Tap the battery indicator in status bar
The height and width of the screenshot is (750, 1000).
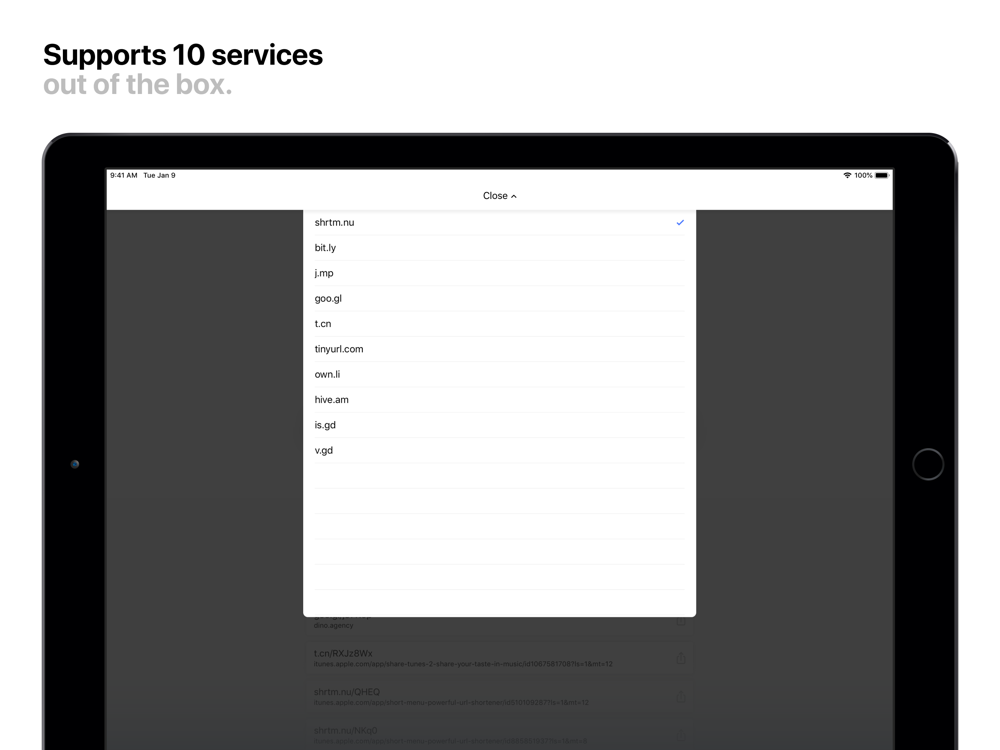tap(881, 175)
